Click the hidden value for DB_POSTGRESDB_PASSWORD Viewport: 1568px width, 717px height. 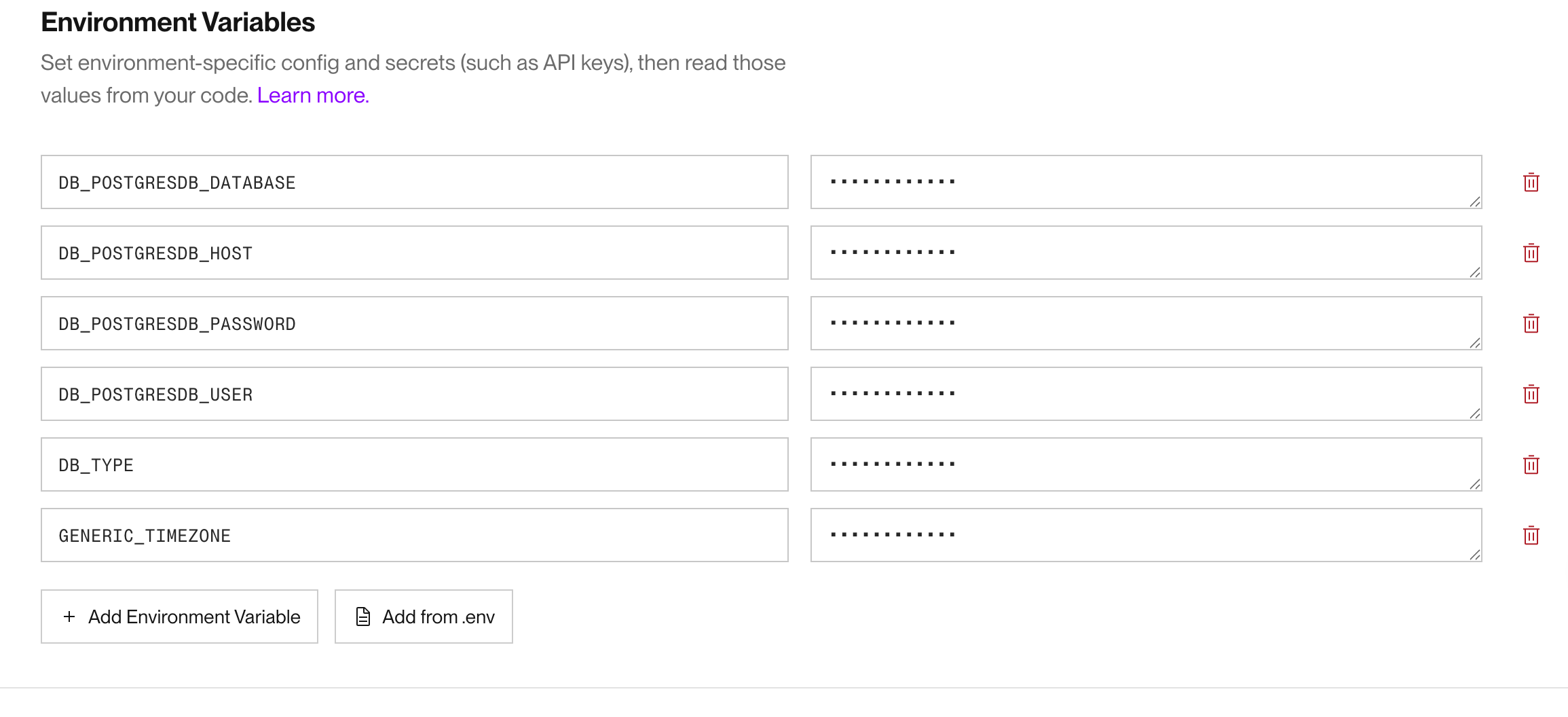pos(1146,324)
